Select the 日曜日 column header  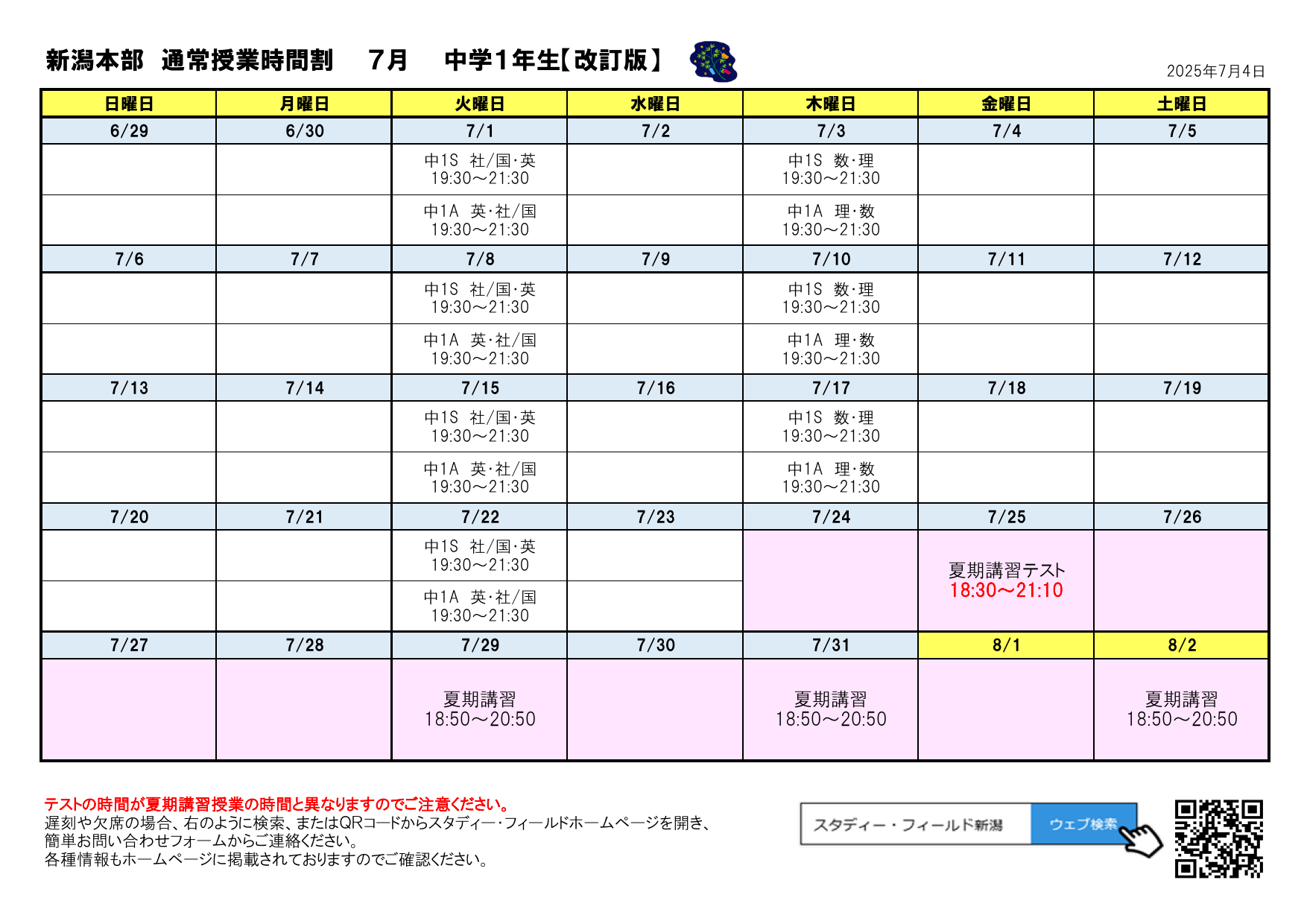(129, 104)
